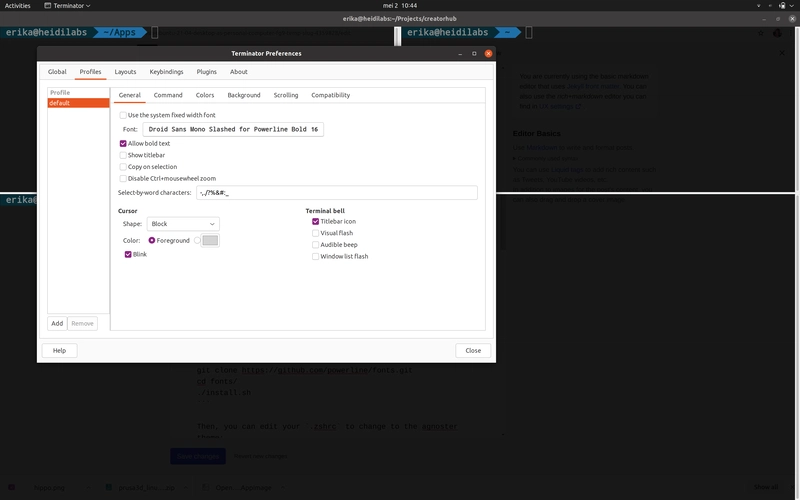Viewport: 800px width, 500px height.
Task: Open the Terminator menu dropdown arrow
Action: click(x=88, y=6)
